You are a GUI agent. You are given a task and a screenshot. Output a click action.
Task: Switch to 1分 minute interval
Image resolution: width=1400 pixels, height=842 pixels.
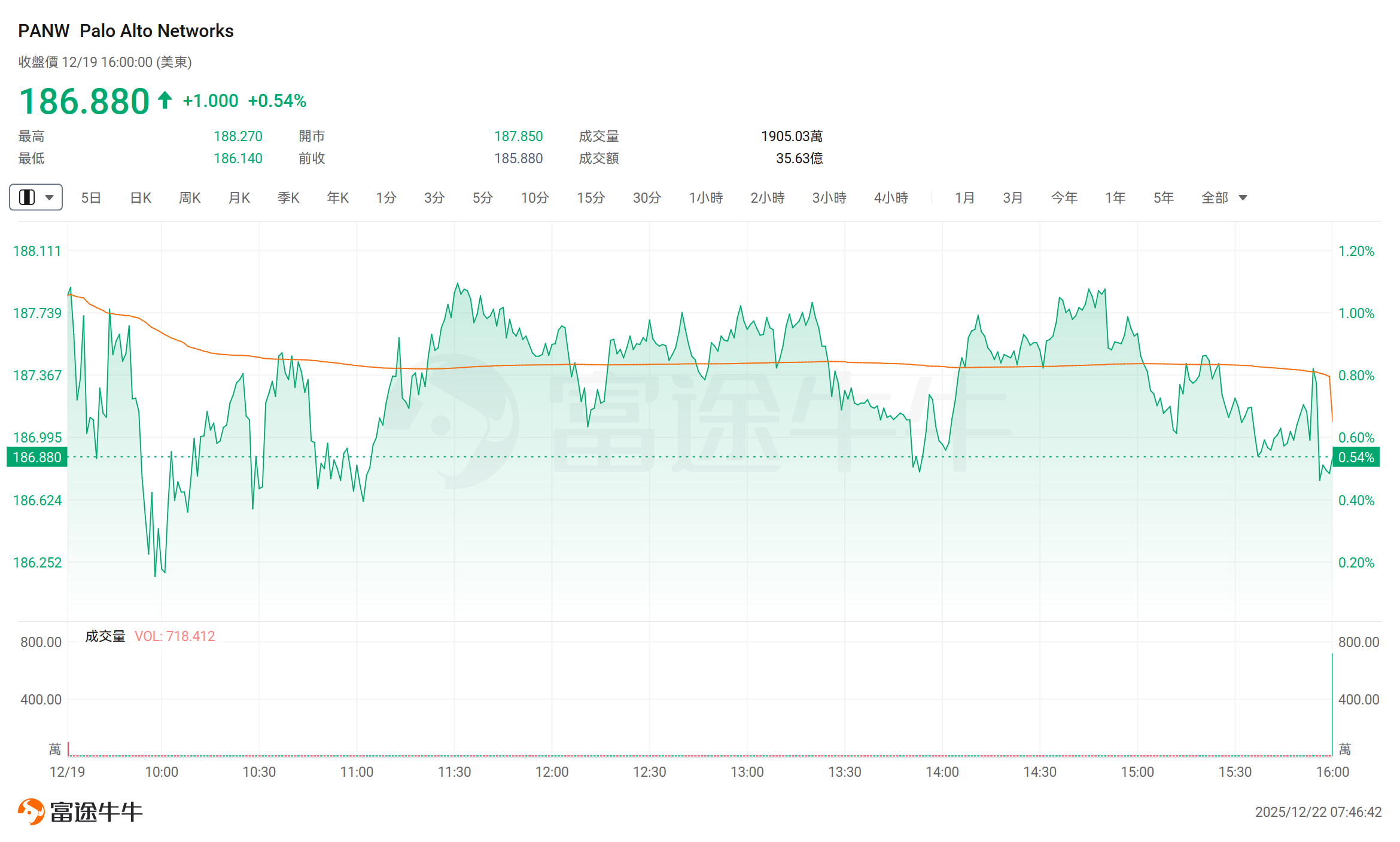pyautogui.click(x=386, y=197)
